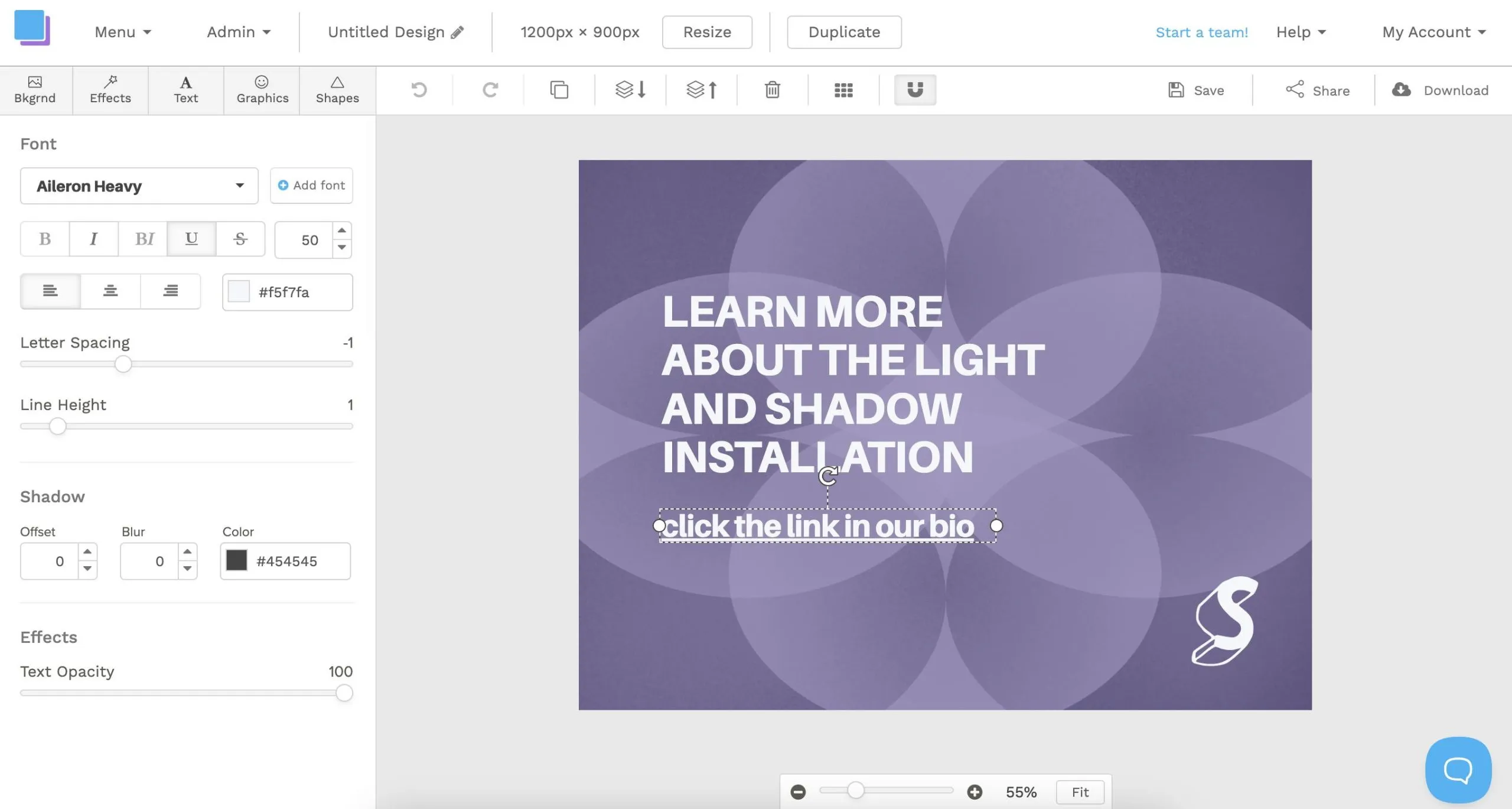Toggle underline text style
The width and height of the screenshot is (1512, 809).
191,239
